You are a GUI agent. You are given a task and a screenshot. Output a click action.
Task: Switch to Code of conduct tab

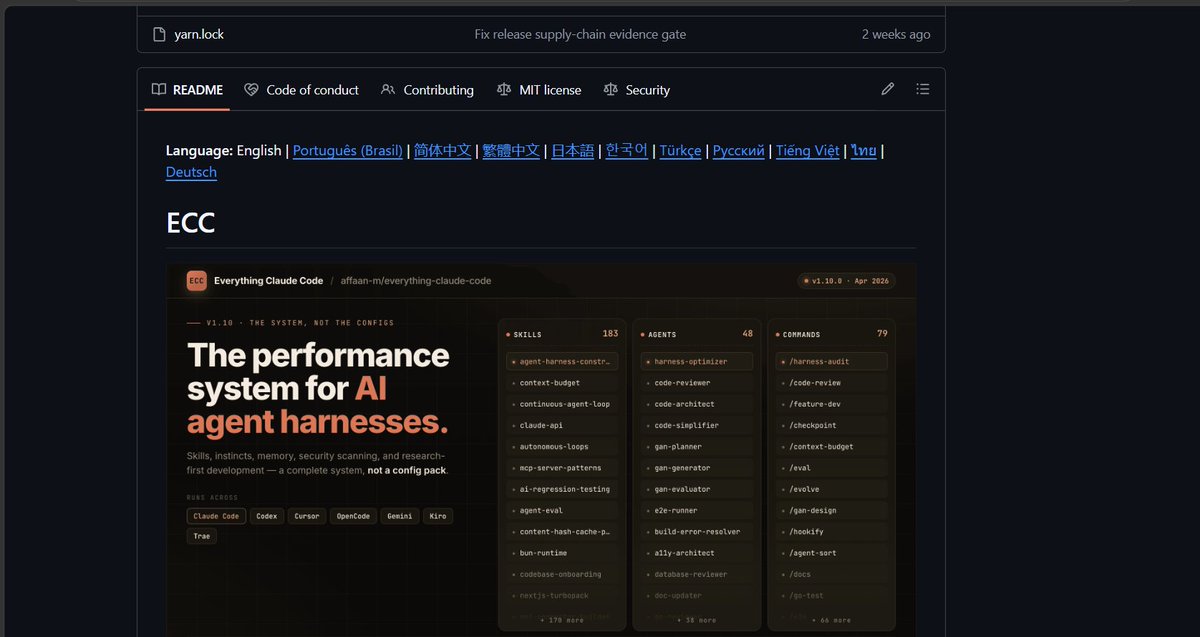301,90
